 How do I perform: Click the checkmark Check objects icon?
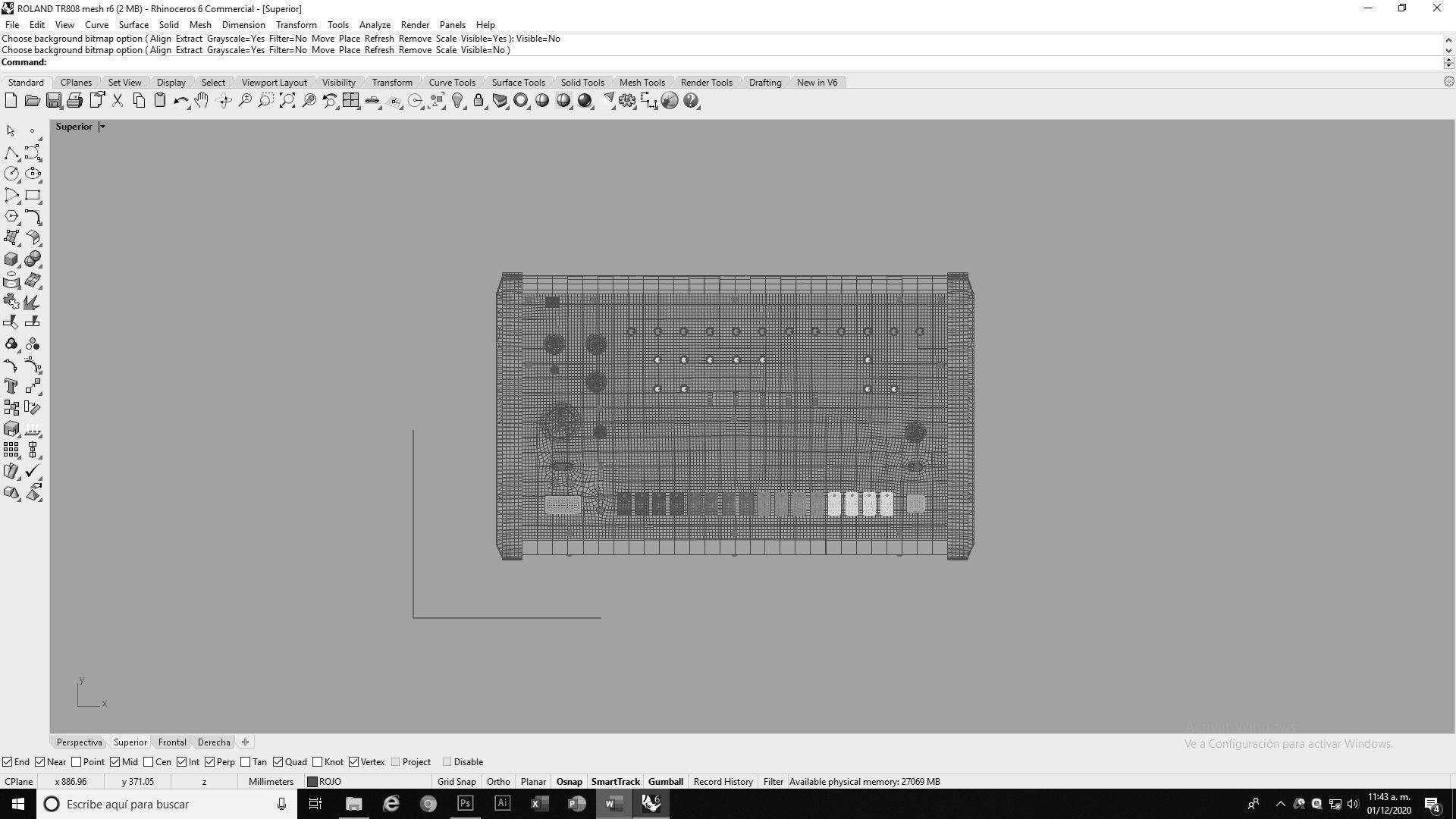pyautogui.click(x=33, y=471)
